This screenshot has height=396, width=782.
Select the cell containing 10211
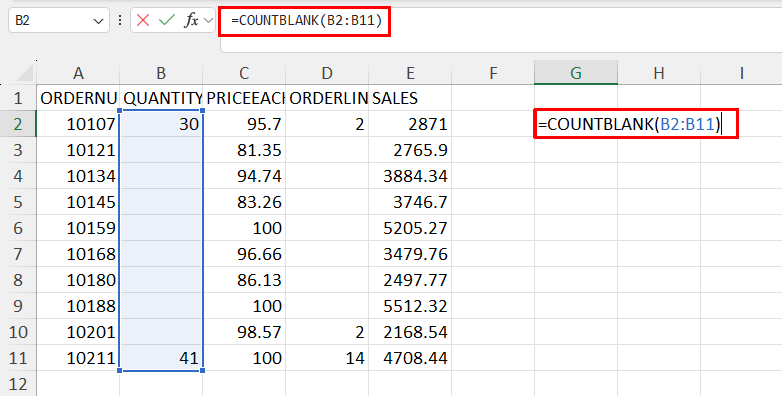point(78,357)
